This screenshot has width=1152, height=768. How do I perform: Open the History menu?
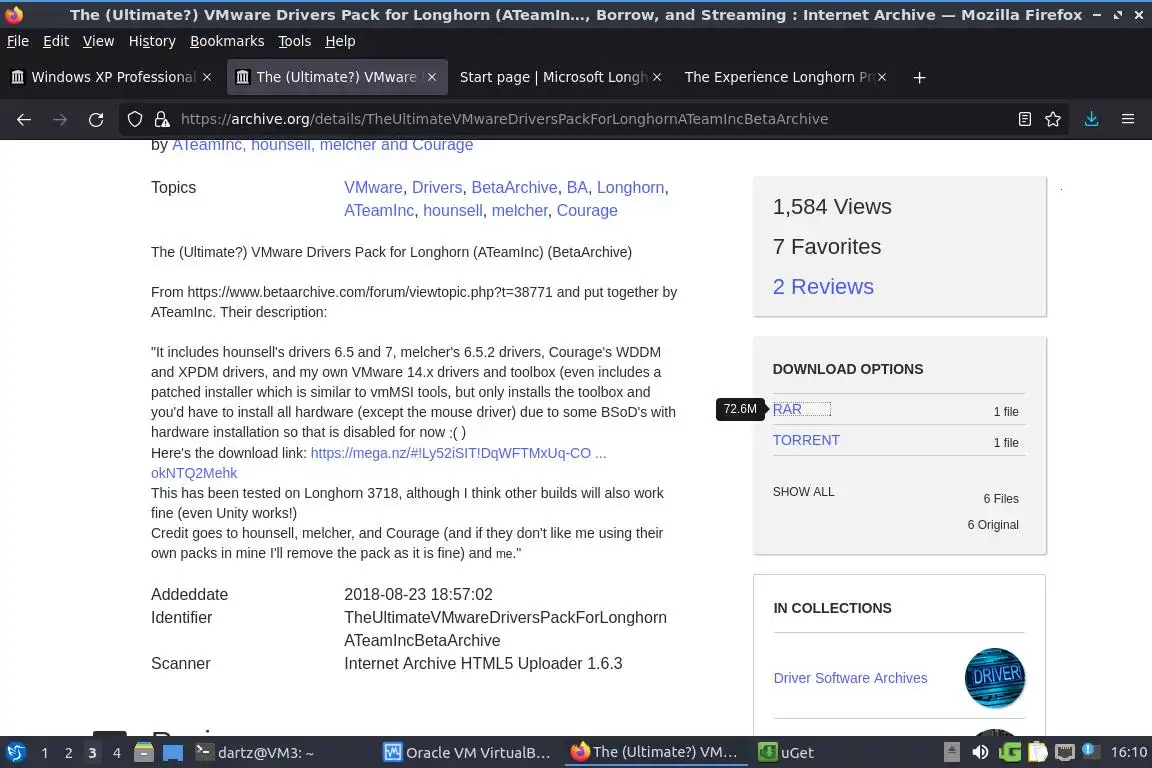[x=152, y=41]
